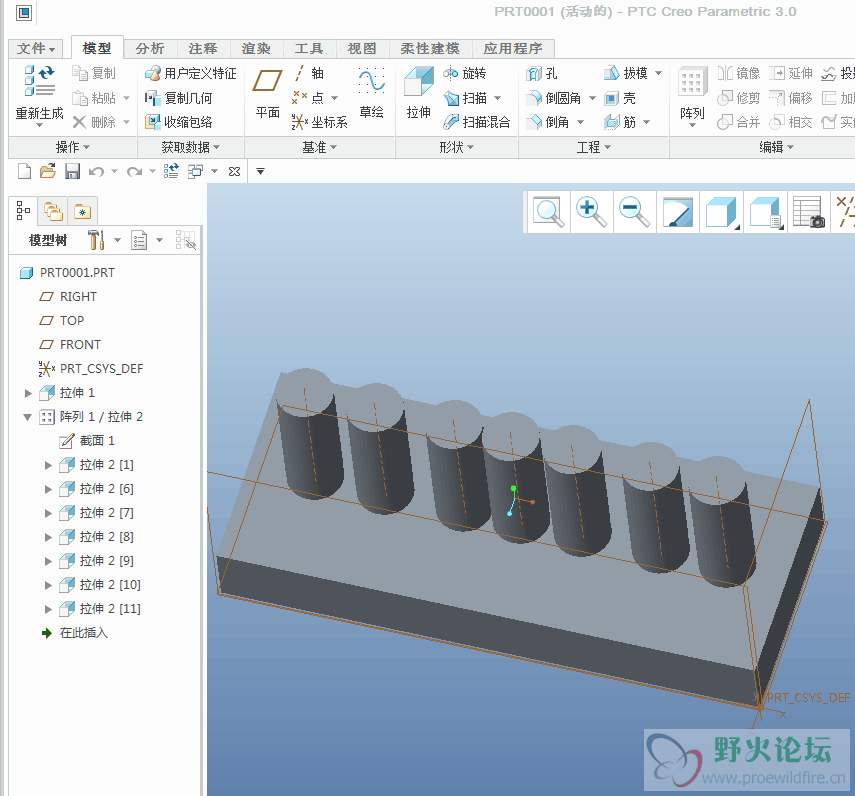Expand the 拉伸 1 tree node
855x796 pixels.
(x=28, y=393)
